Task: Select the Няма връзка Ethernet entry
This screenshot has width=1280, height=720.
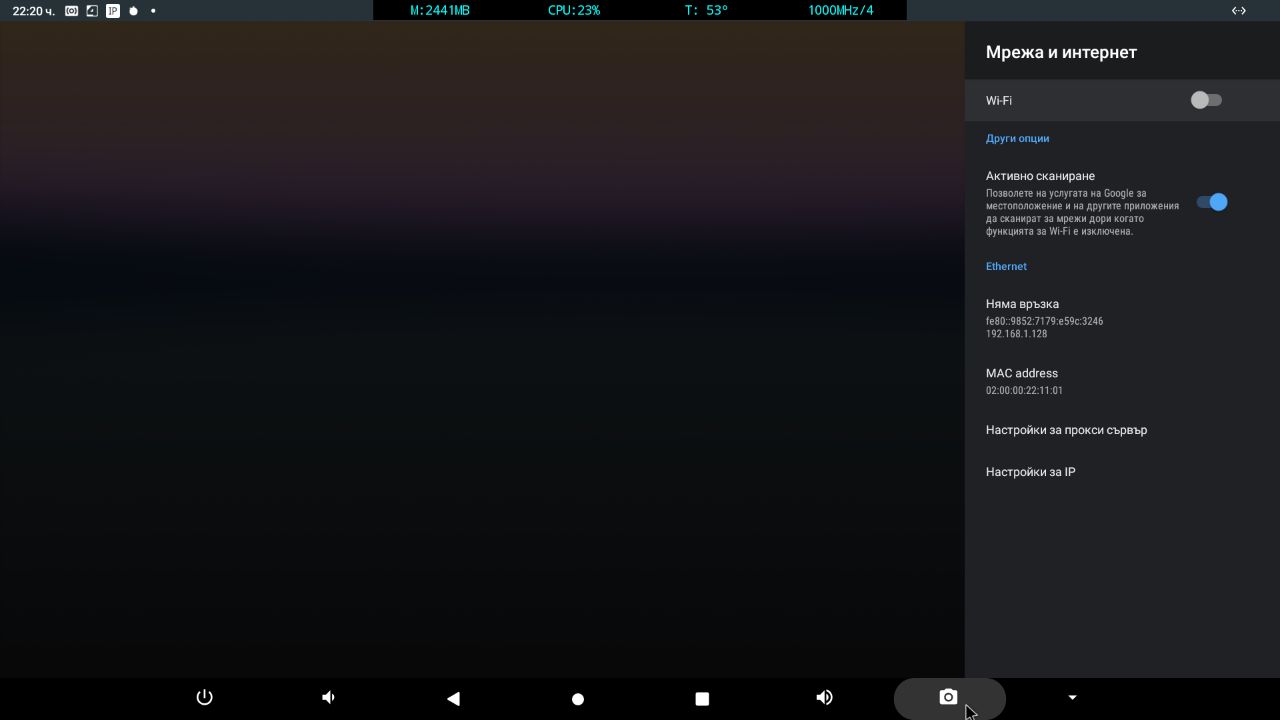Action: click(1122, 318)
